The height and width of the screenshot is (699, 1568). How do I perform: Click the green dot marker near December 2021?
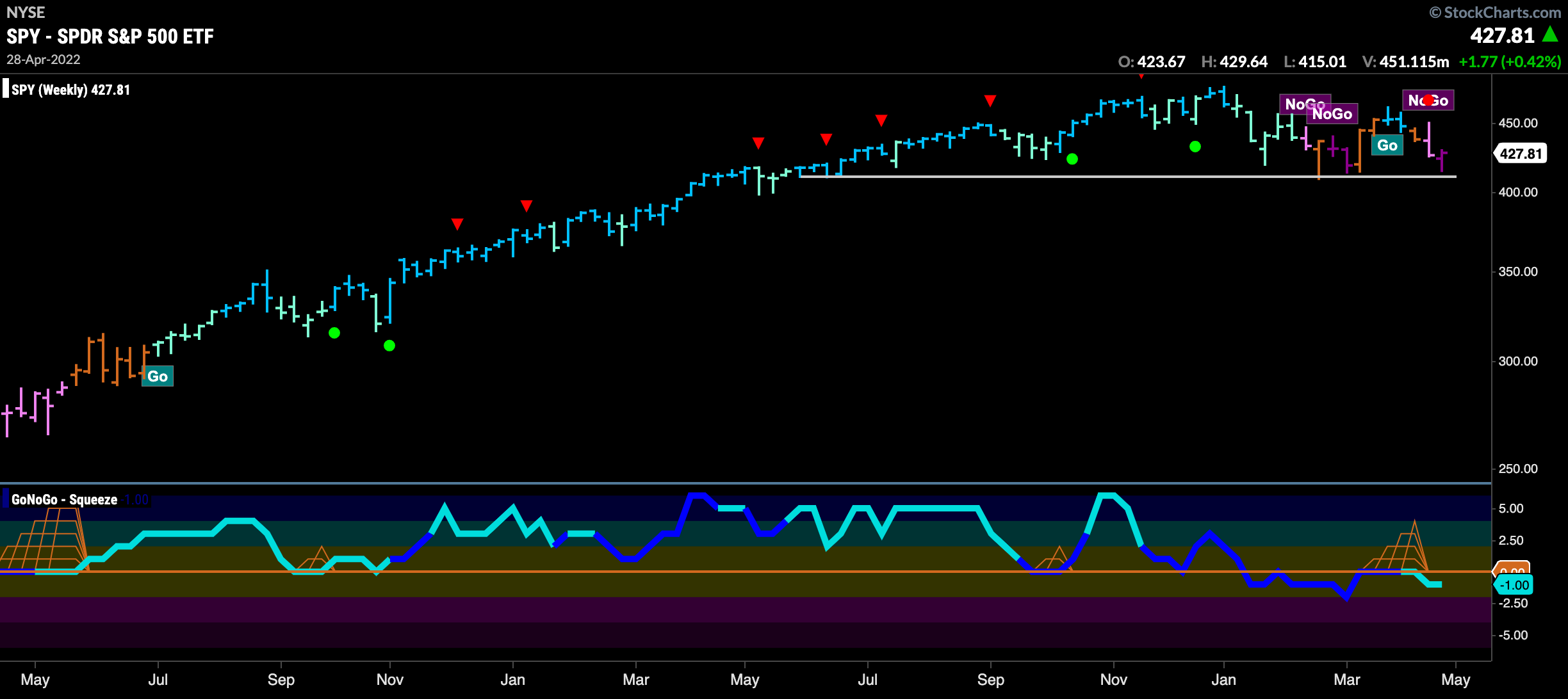pos(1195,147)
